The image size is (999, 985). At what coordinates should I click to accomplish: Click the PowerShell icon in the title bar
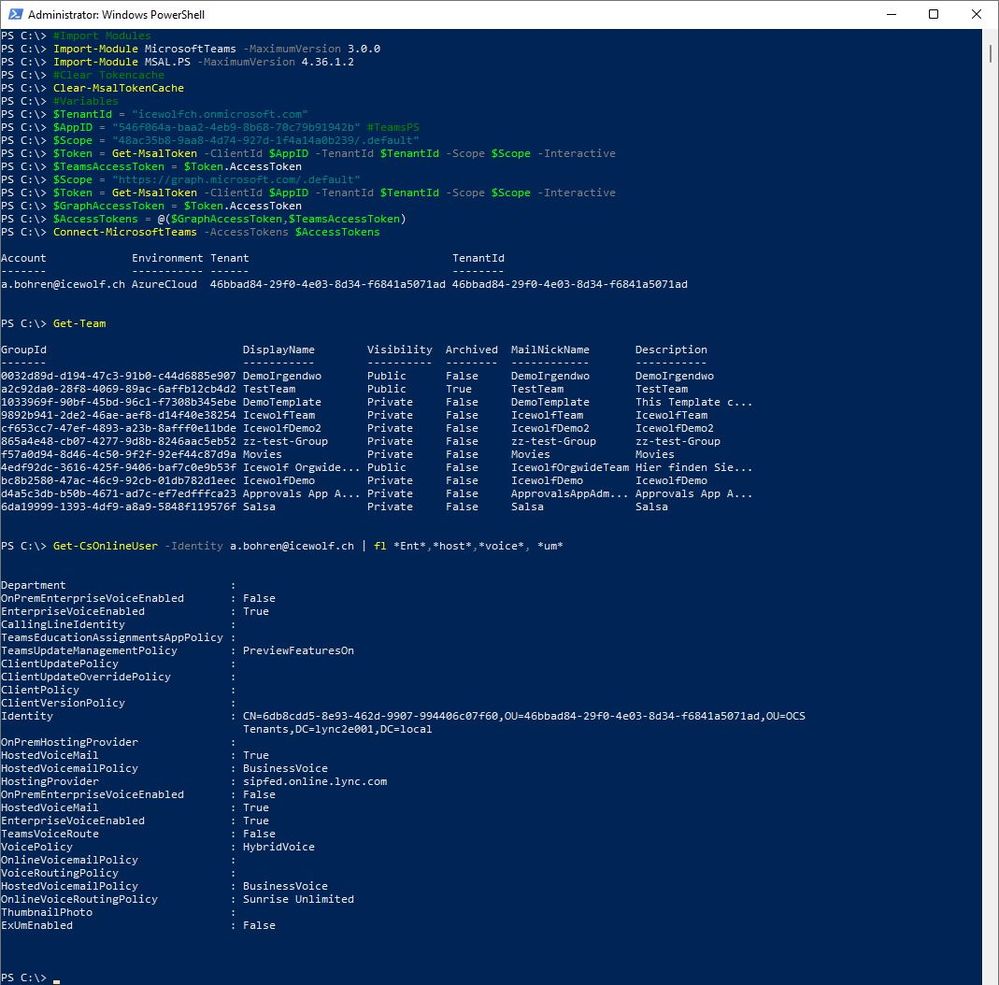(16, 14)
